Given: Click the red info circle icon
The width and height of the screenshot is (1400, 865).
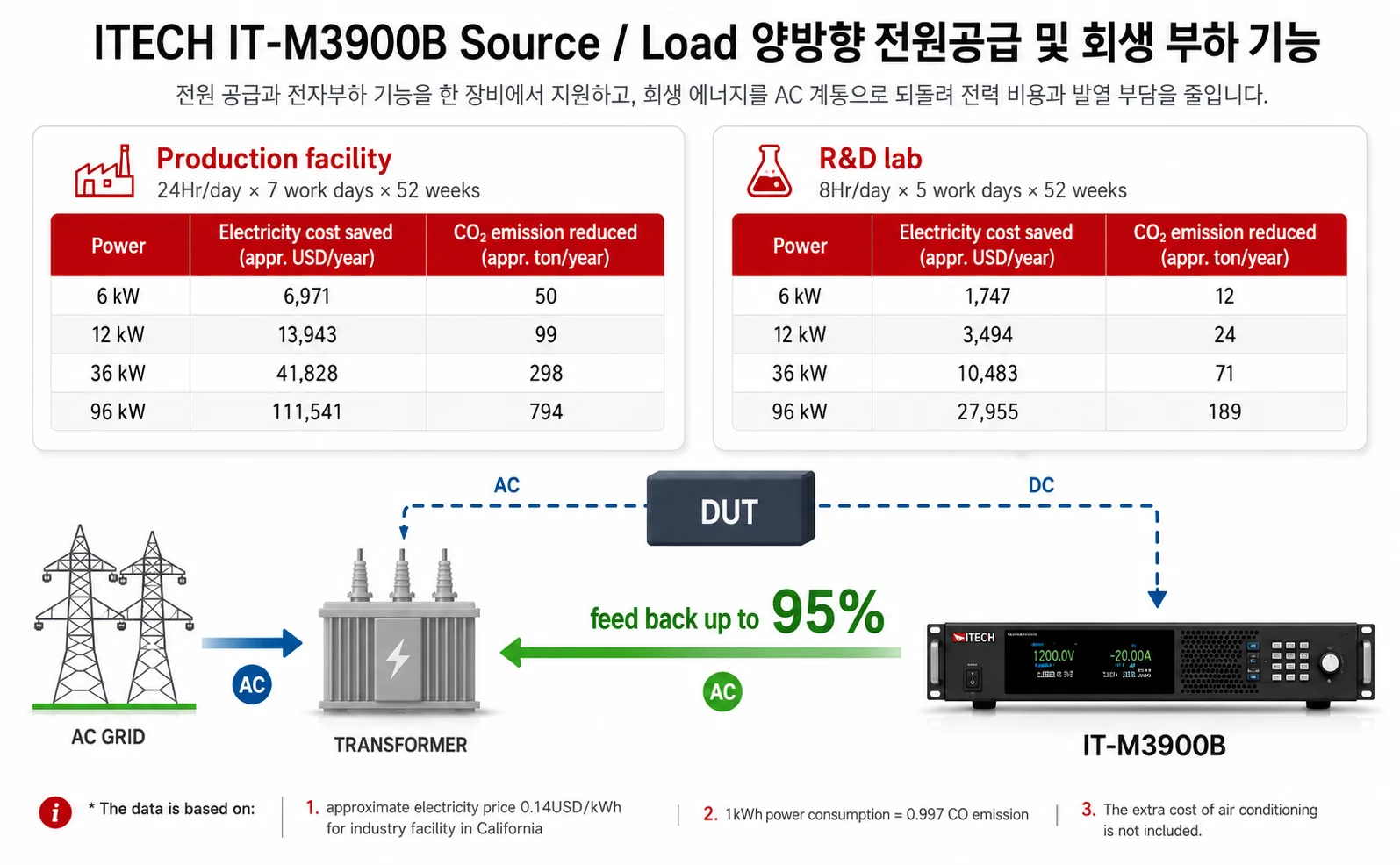Looking at the screenshot, I should pyautogui.click(x=55, y=812).
